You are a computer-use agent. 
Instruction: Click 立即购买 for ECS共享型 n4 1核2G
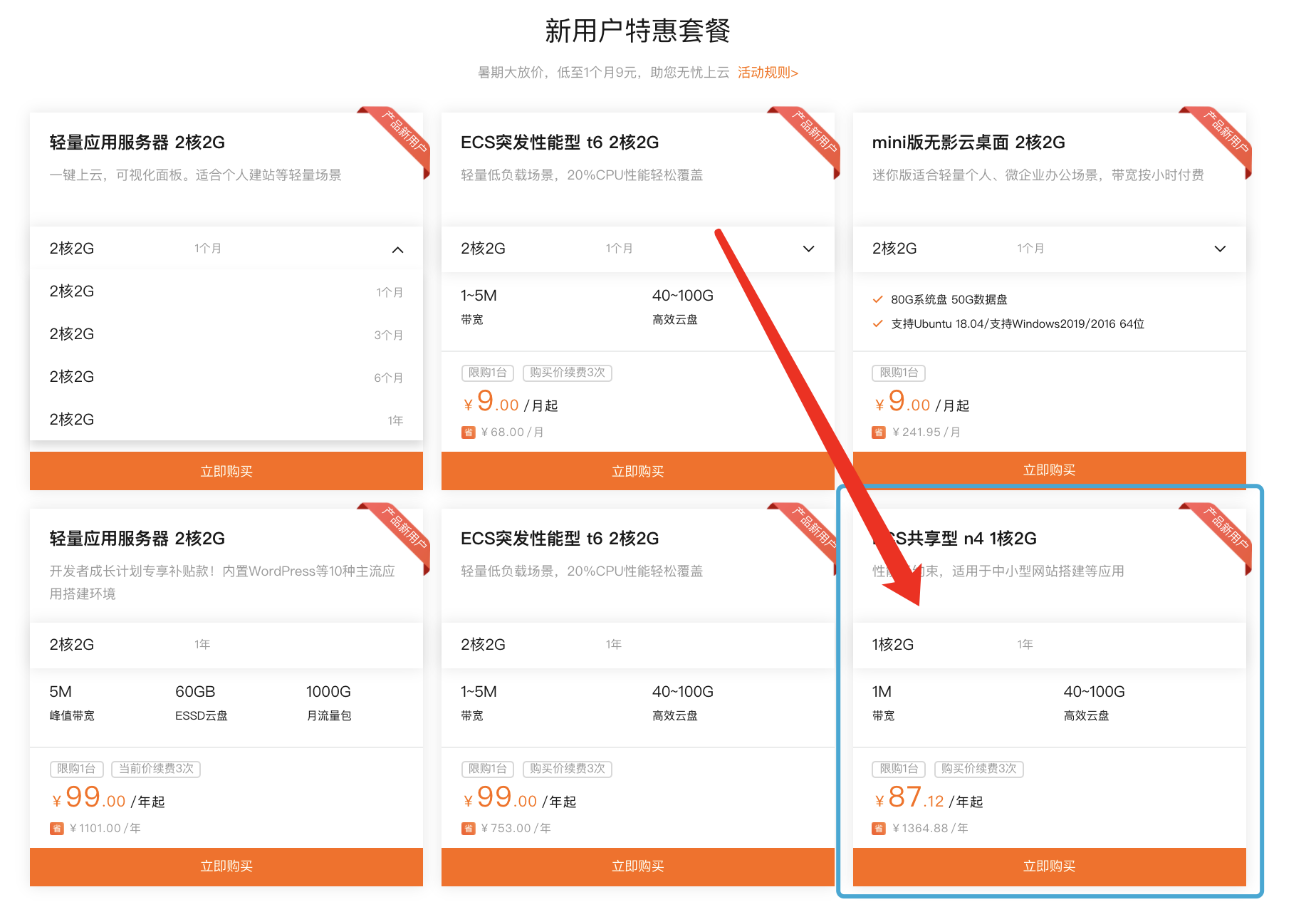pyautogui.click(x=1049, y=866)
